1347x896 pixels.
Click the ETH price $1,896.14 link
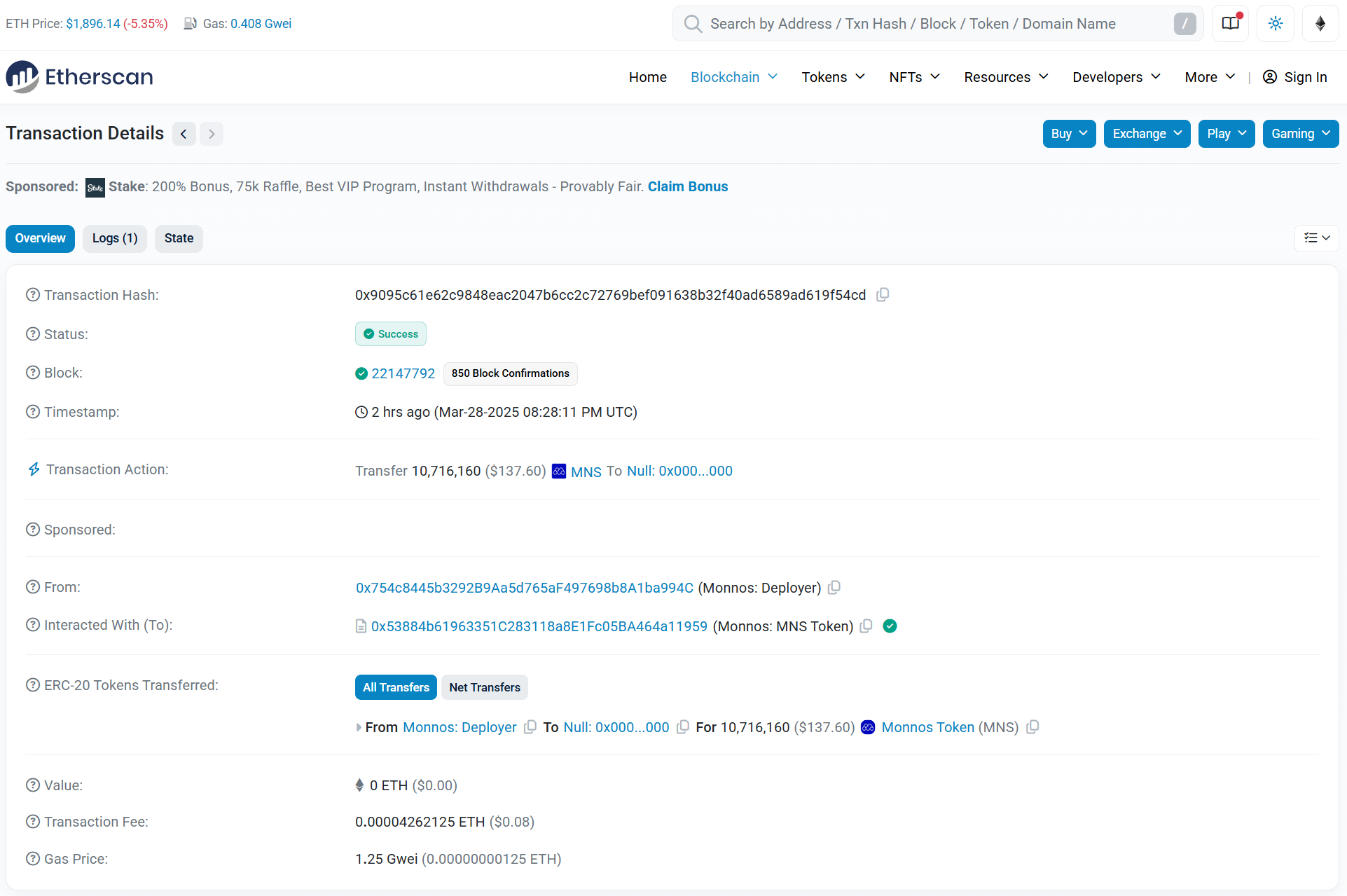coord(93,24)
